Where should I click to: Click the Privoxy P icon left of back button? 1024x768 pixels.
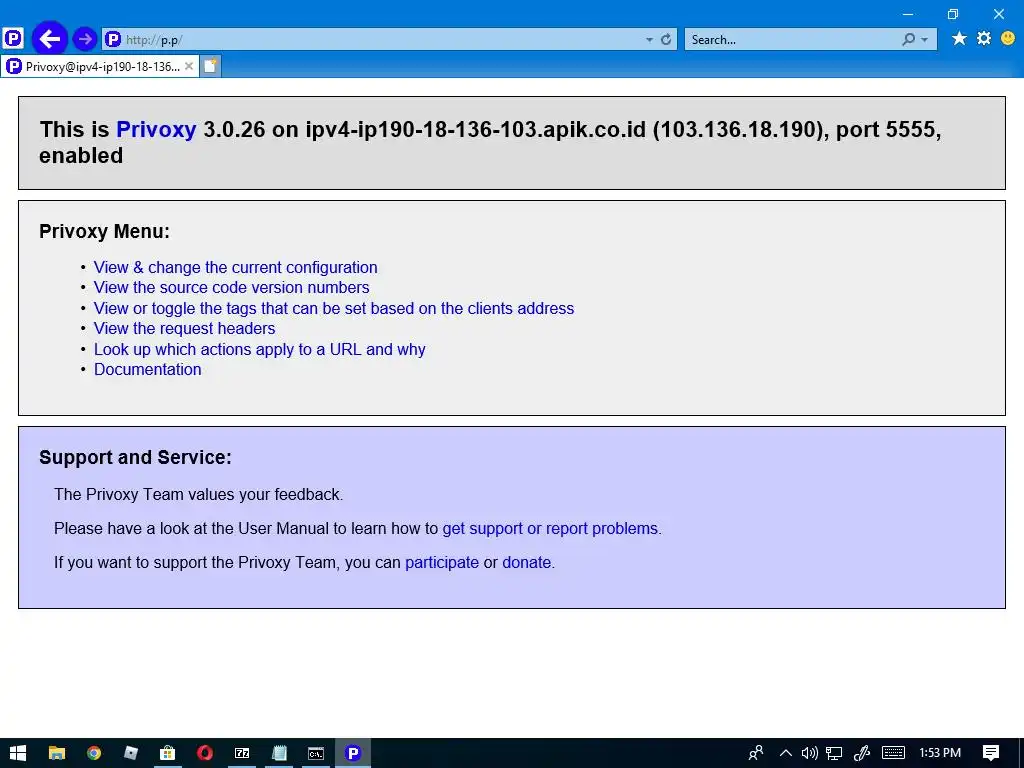coord(13,39)
